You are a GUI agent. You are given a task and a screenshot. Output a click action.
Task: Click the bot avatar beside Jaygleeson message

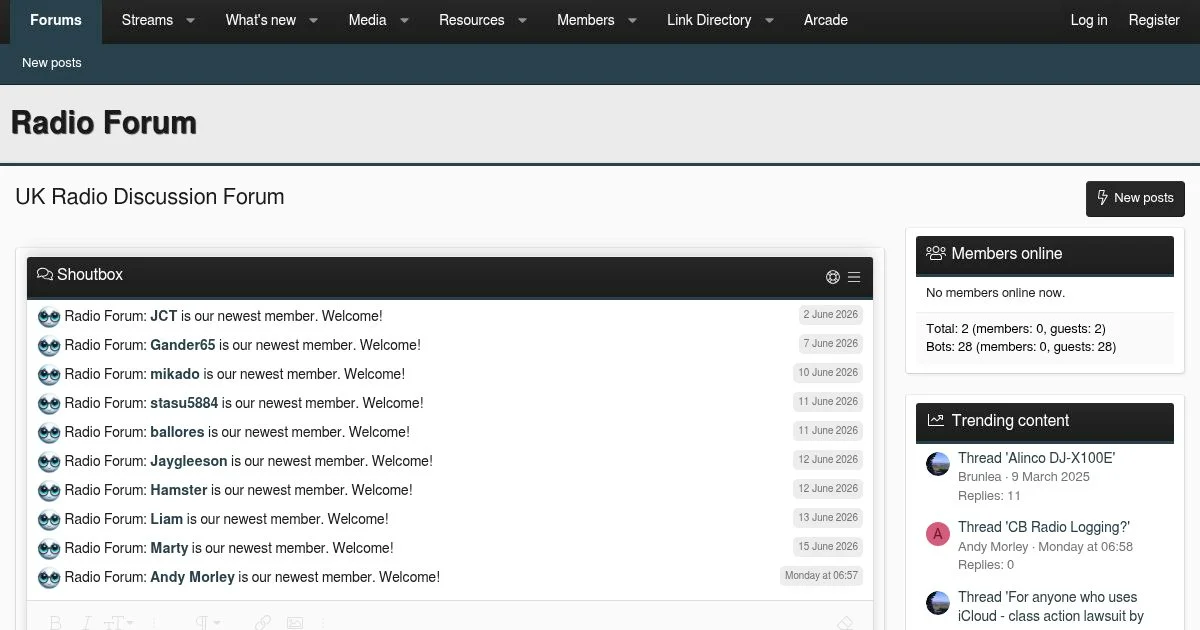[49, 462]
